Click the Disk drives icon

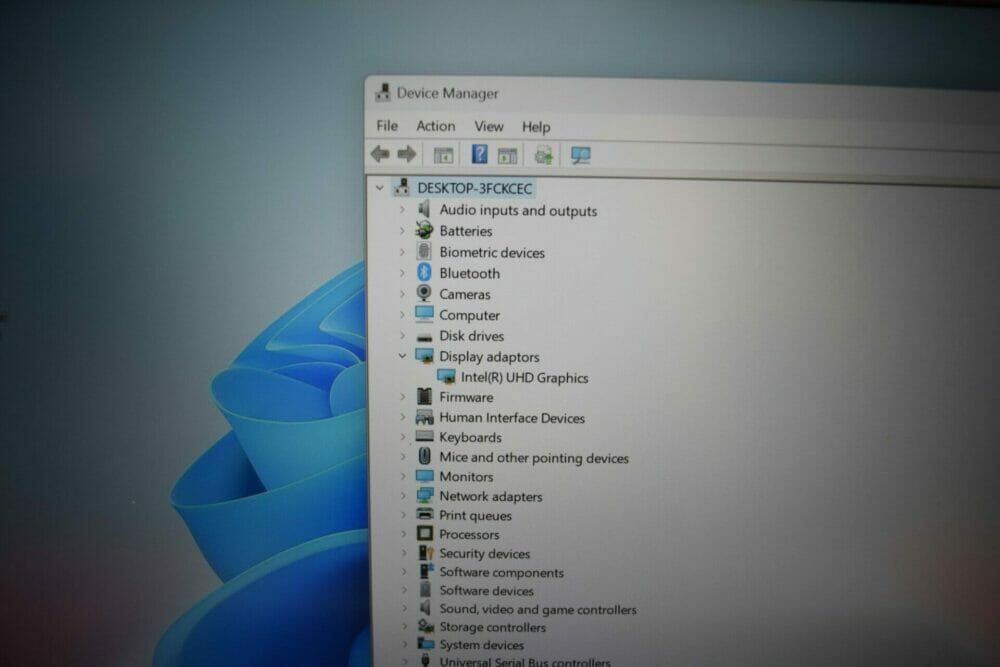tap(424, 336)
